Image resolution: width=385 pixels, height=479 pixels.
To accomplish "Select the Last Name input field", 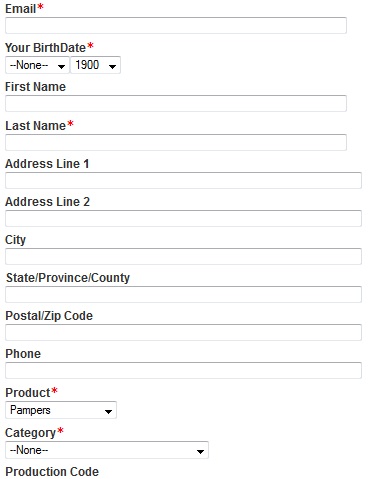I will pyautogui.click(x=176, y=142).
